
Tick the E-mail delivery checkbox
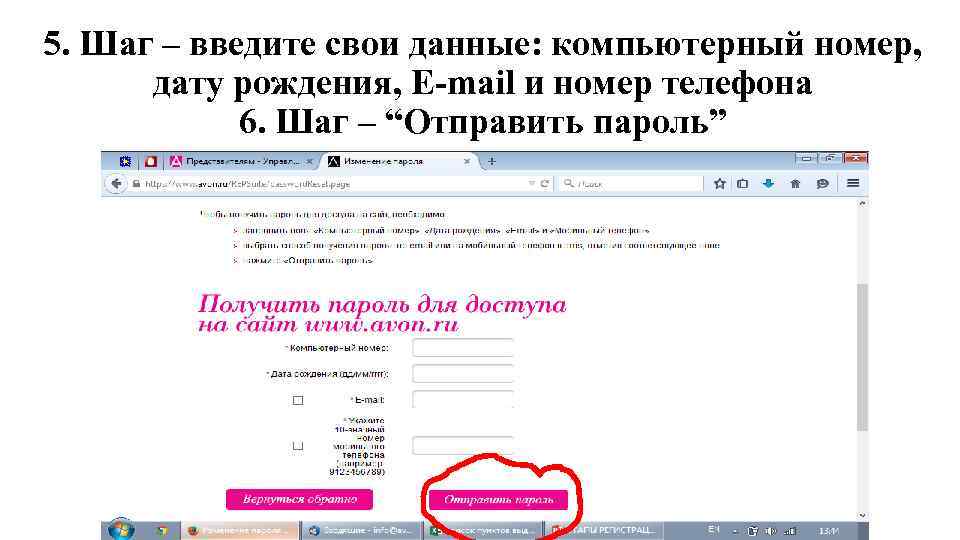pos(298,400)
